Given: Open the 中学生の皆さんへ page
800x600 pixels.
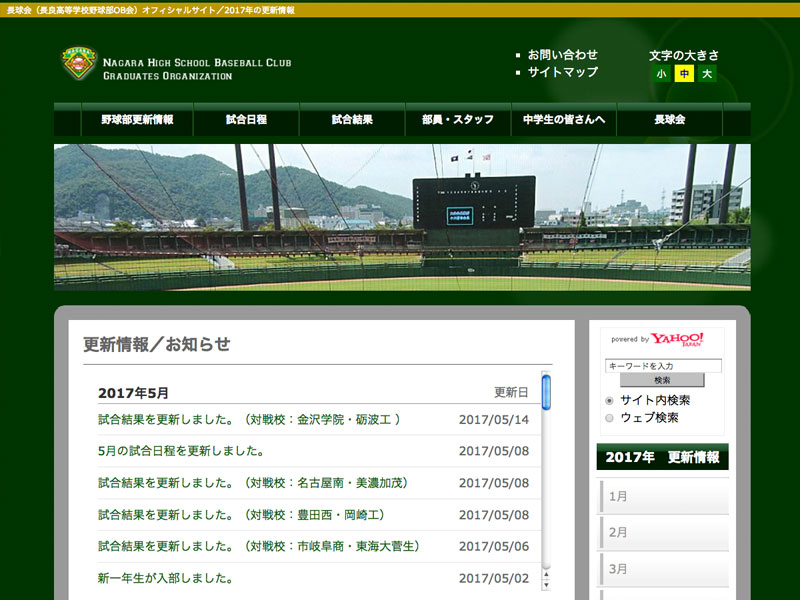Looking at the screenshot, I should pyautogui.click(x=564, y=120).
